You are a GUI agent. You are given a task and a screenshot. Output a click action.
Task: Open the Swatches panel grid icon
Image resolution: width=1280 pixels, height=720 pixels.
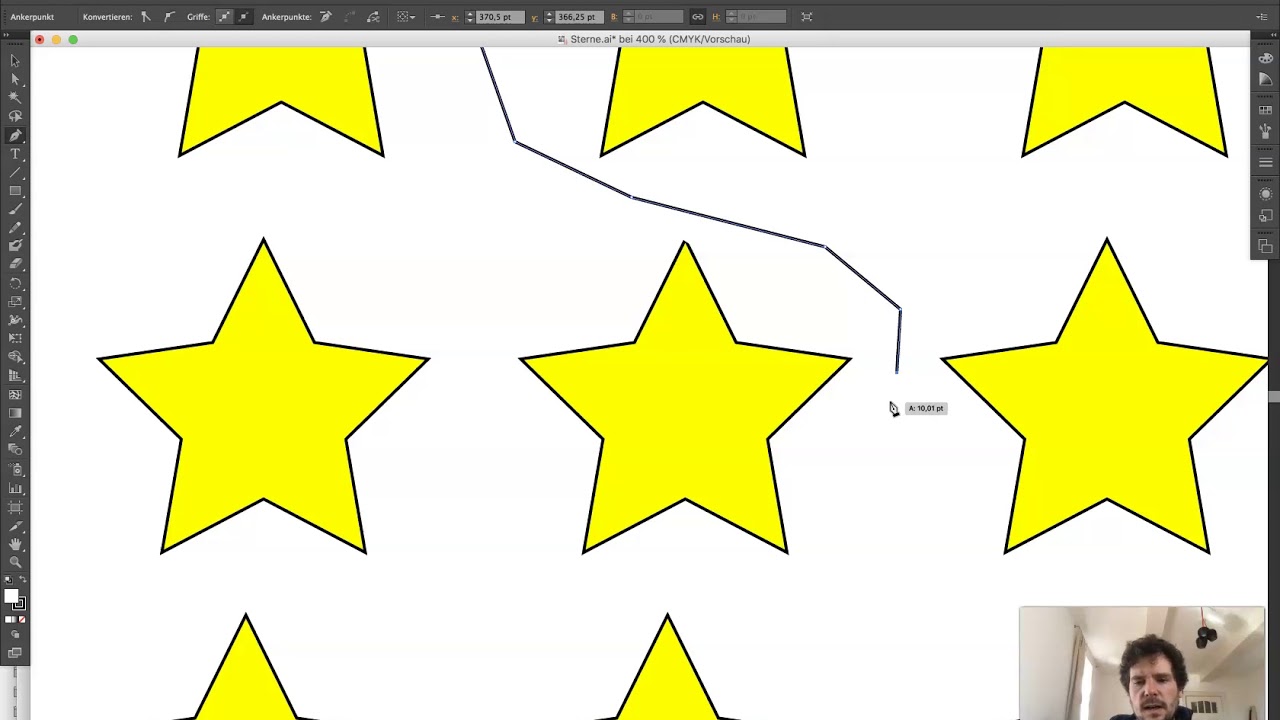click(1265, 110)
